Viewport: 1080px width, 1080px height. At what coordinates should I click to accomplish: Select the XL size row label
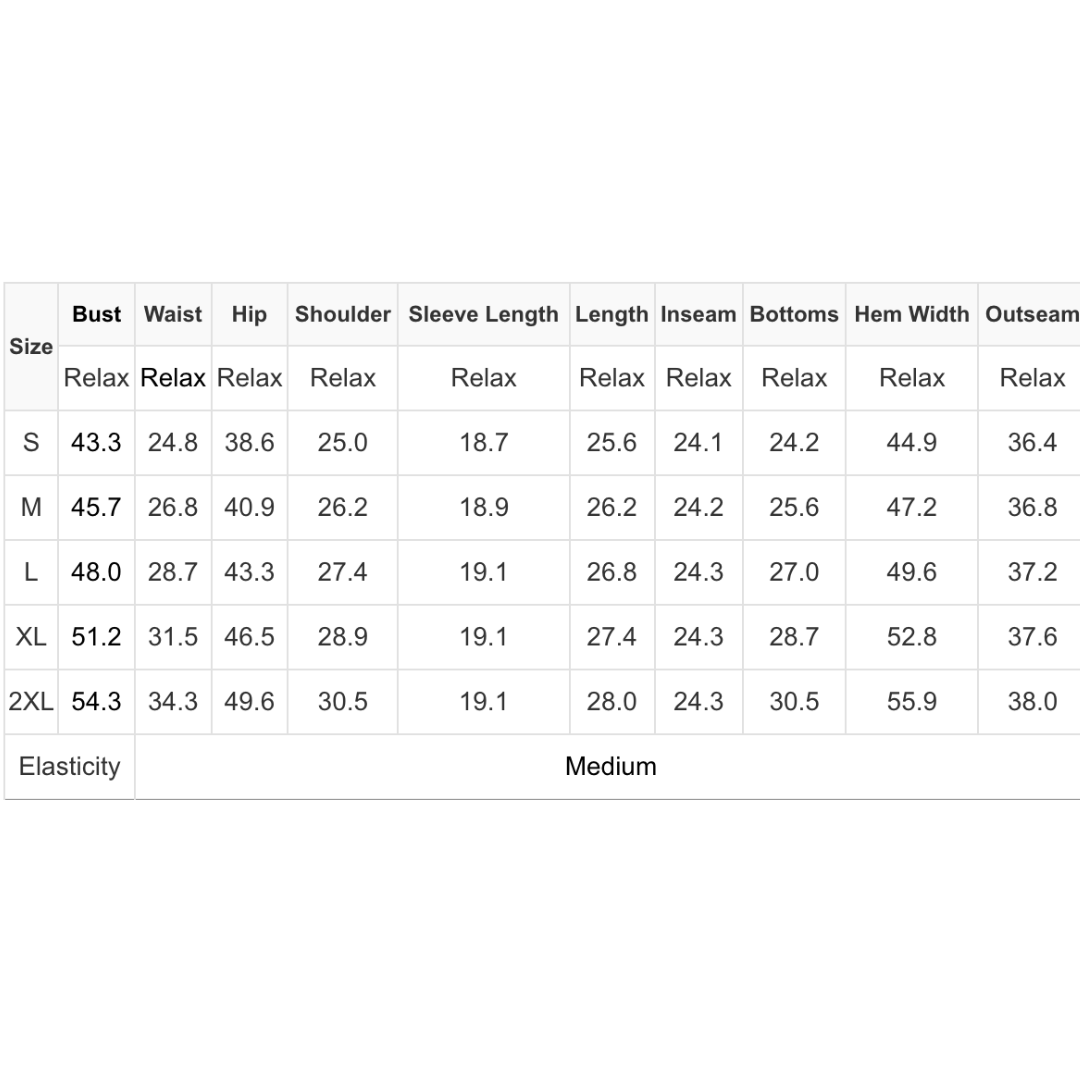click(31, 637)
